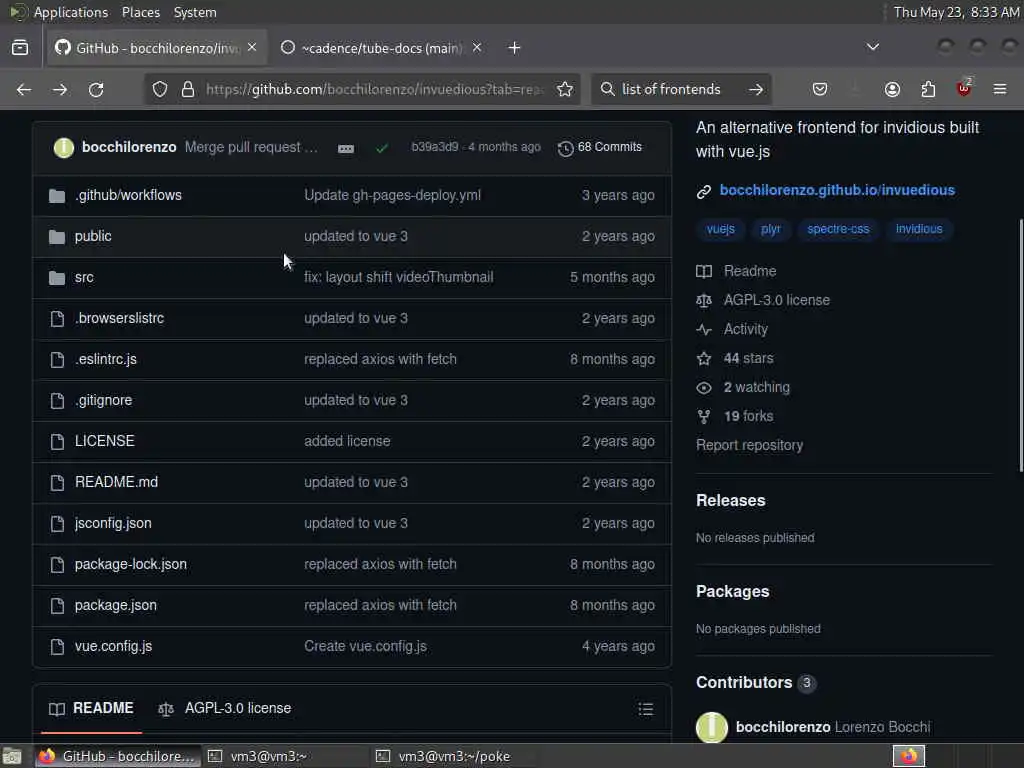Open the Places menu in the top panel
Image resolution: width=1024 pixels, height=768 pixels.
click(x=140, y=12)
